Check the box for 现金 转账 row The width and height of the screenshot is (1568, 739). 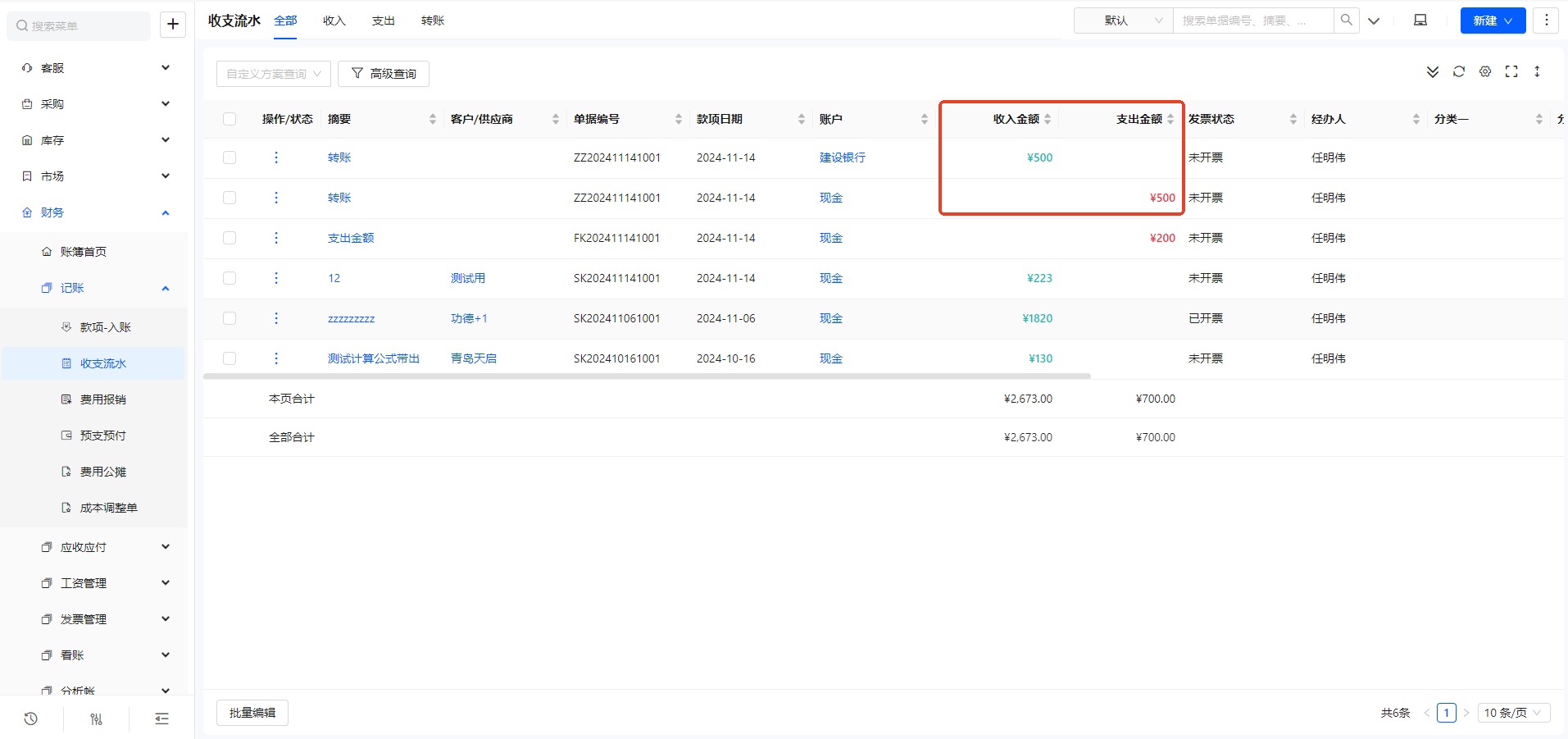(230, 198)
